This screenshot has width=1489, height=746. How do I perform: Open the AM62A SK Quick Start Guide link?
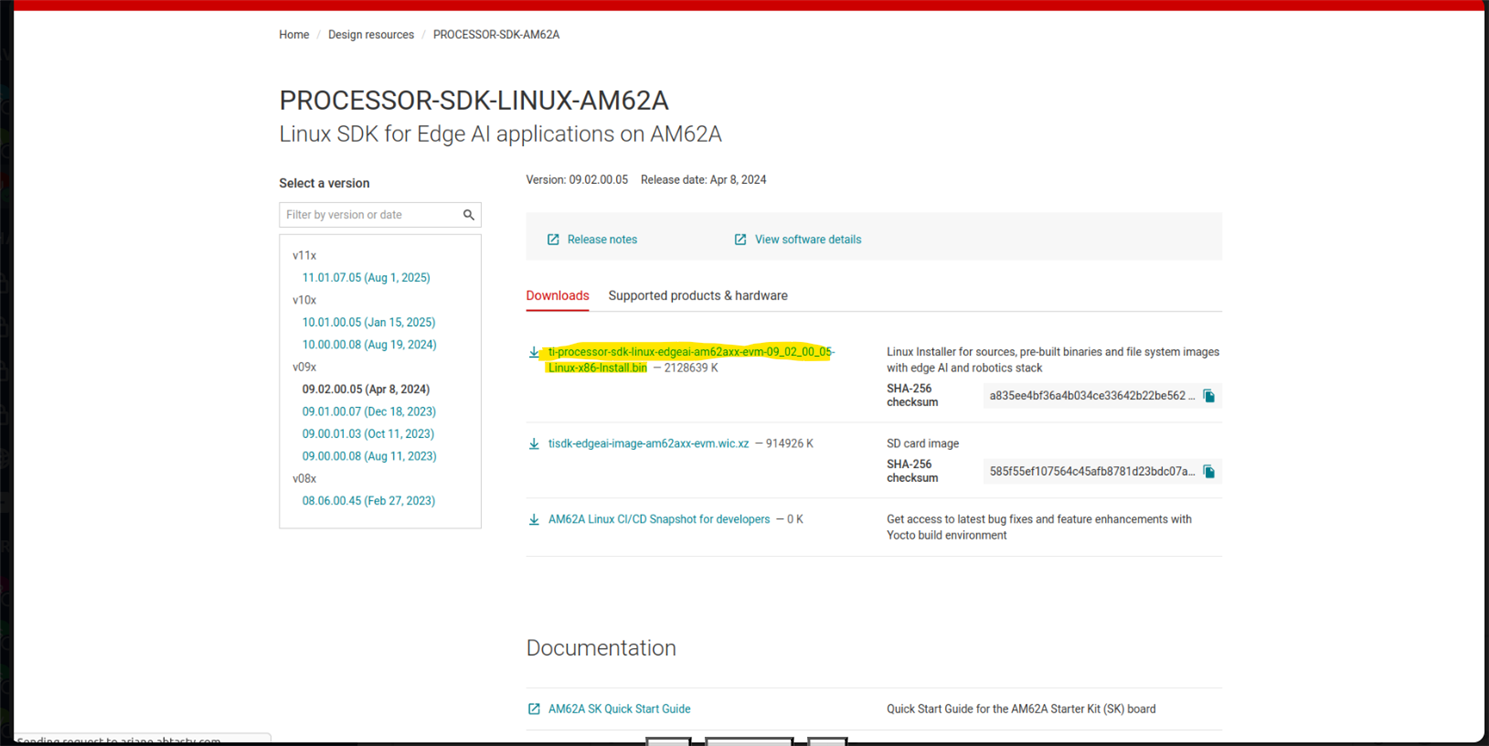click(x=619, y=709)
